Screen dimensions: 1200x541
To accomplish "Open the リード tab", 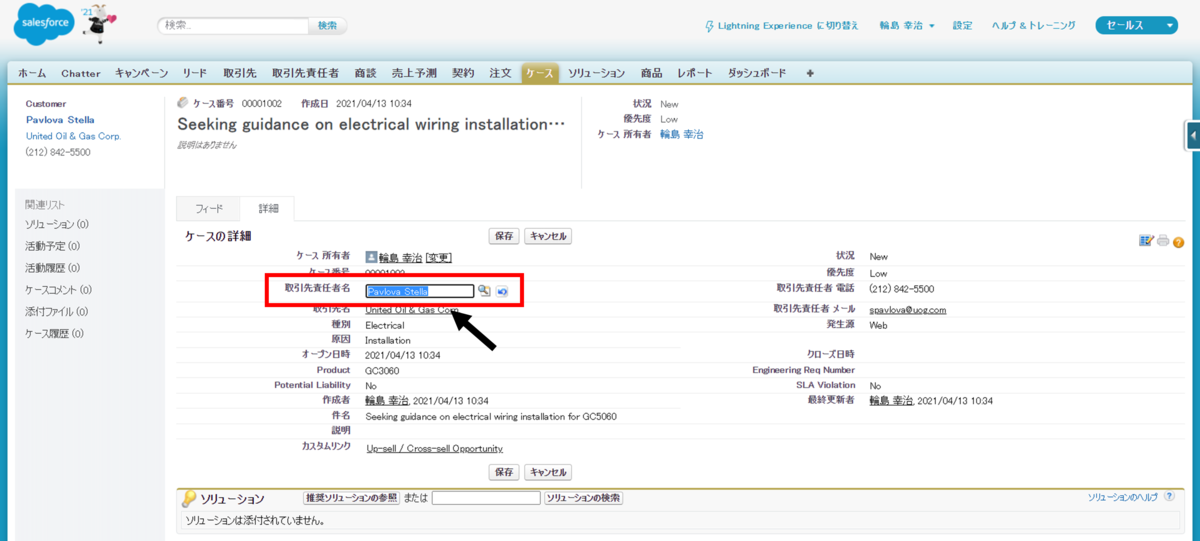I will [x=195, y=73].
